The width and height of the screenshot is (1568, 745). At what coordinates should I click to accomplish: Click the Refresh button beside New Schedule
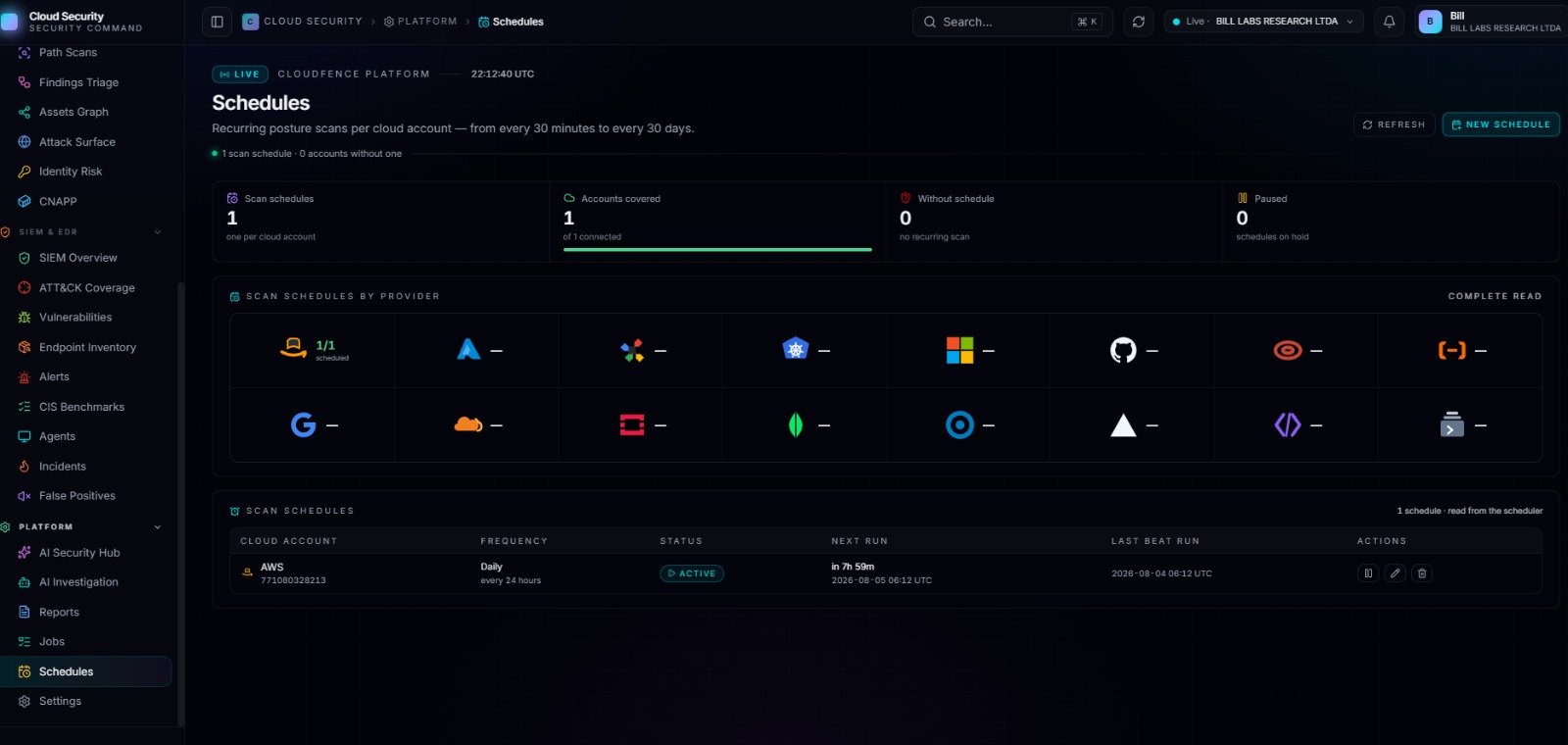1394,124
